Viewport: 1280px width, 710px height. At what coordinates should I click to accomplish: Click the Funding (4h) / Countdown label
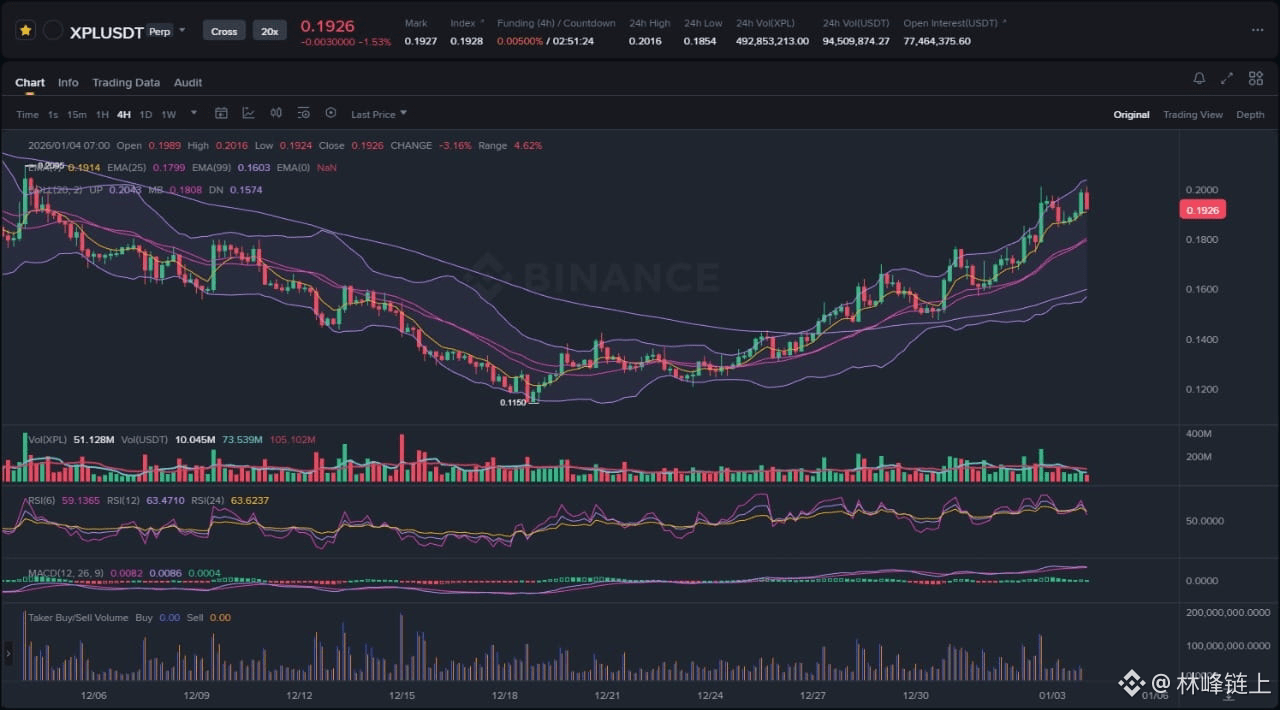point(556,23)
